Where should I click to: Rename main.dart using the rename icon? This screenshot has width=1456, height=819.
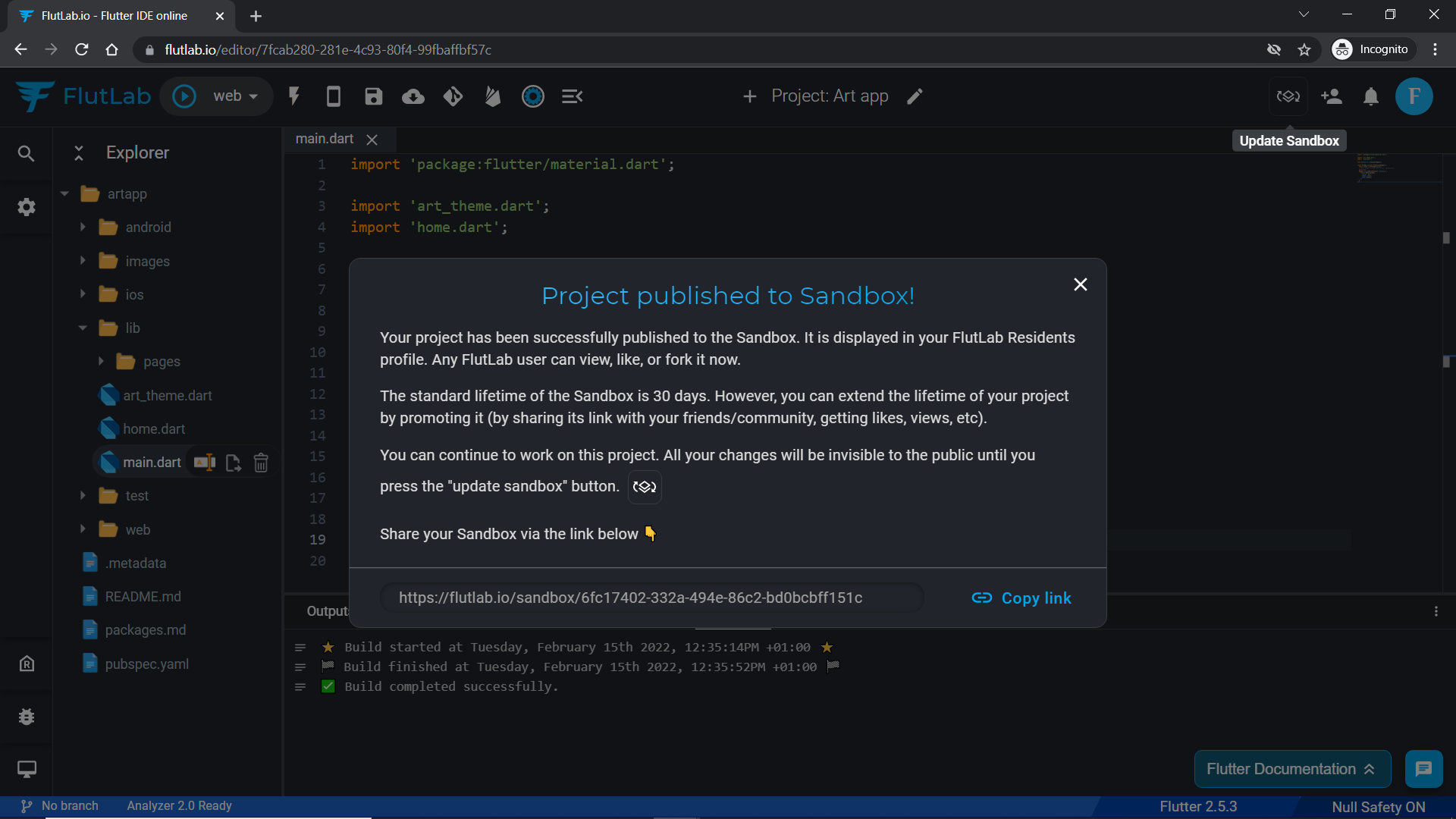205,463
